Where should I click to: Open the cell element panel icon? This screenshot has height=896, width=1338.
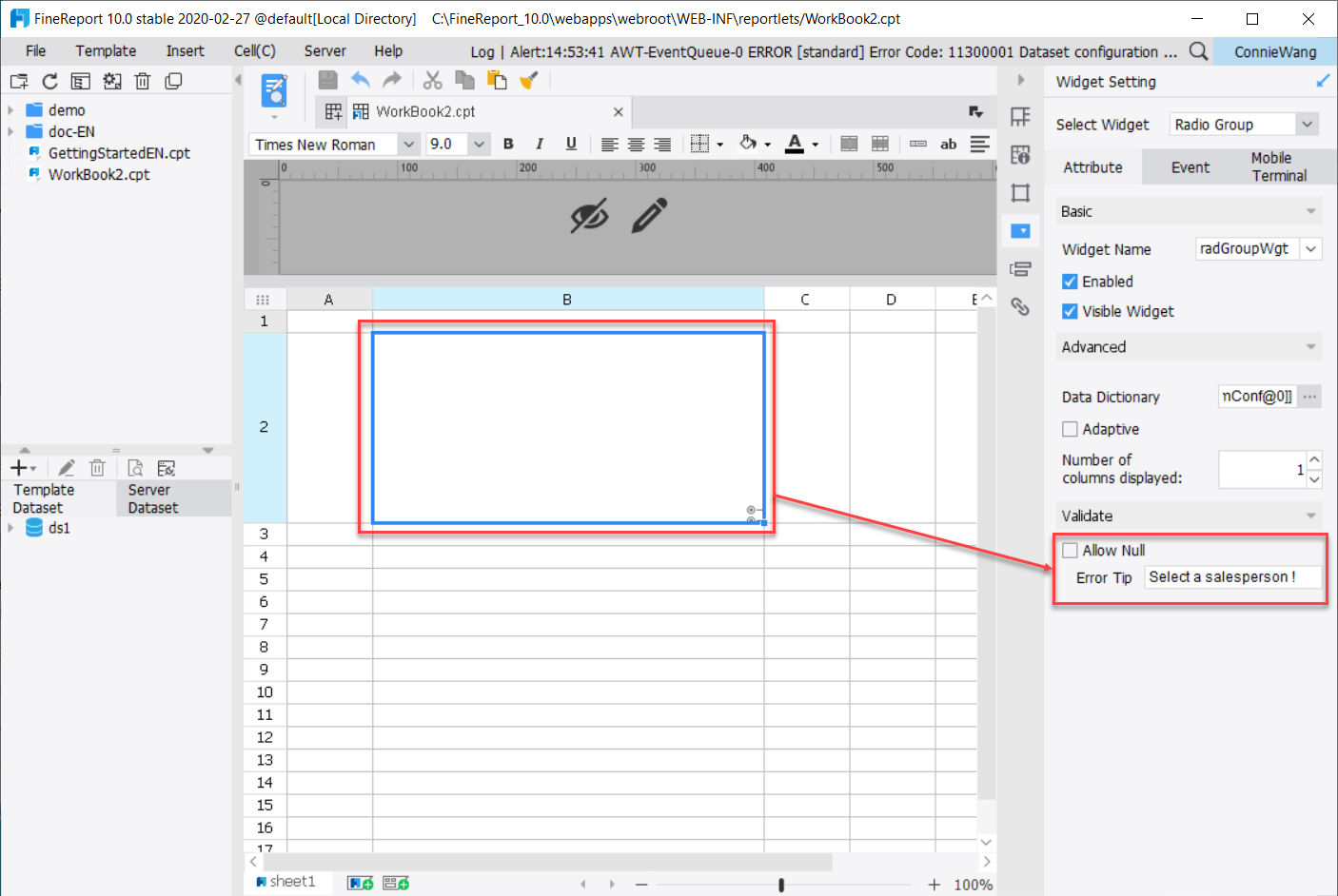pyautogui.click(x=1020, y=117)
